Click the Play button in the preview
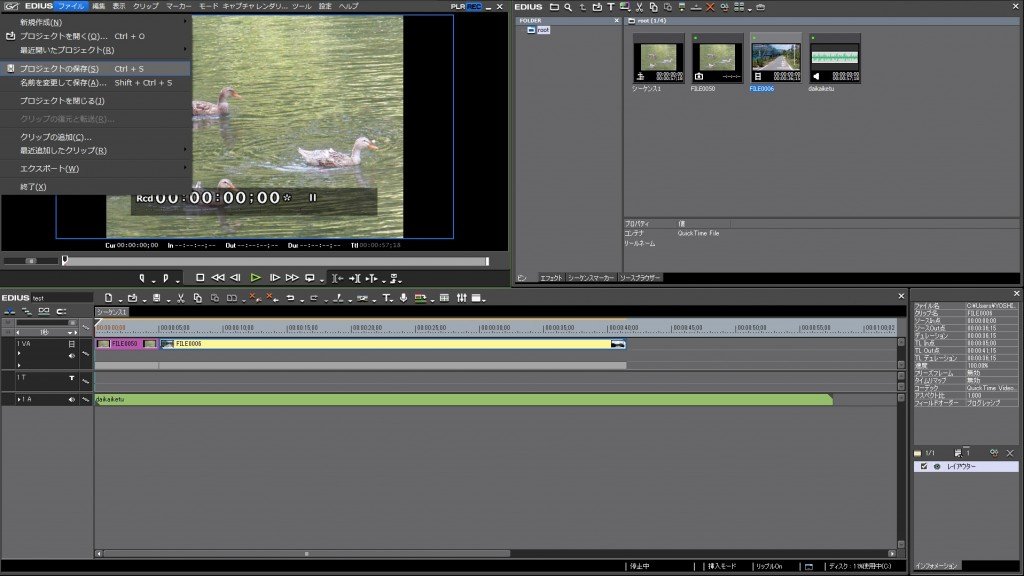The image size is (1024, 576). click(x=255, y=278)
